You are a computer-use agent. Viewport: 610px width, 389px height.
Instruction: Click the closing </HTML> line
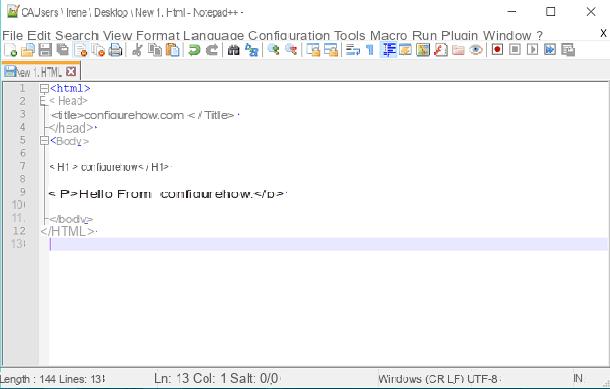click(68, 231)
